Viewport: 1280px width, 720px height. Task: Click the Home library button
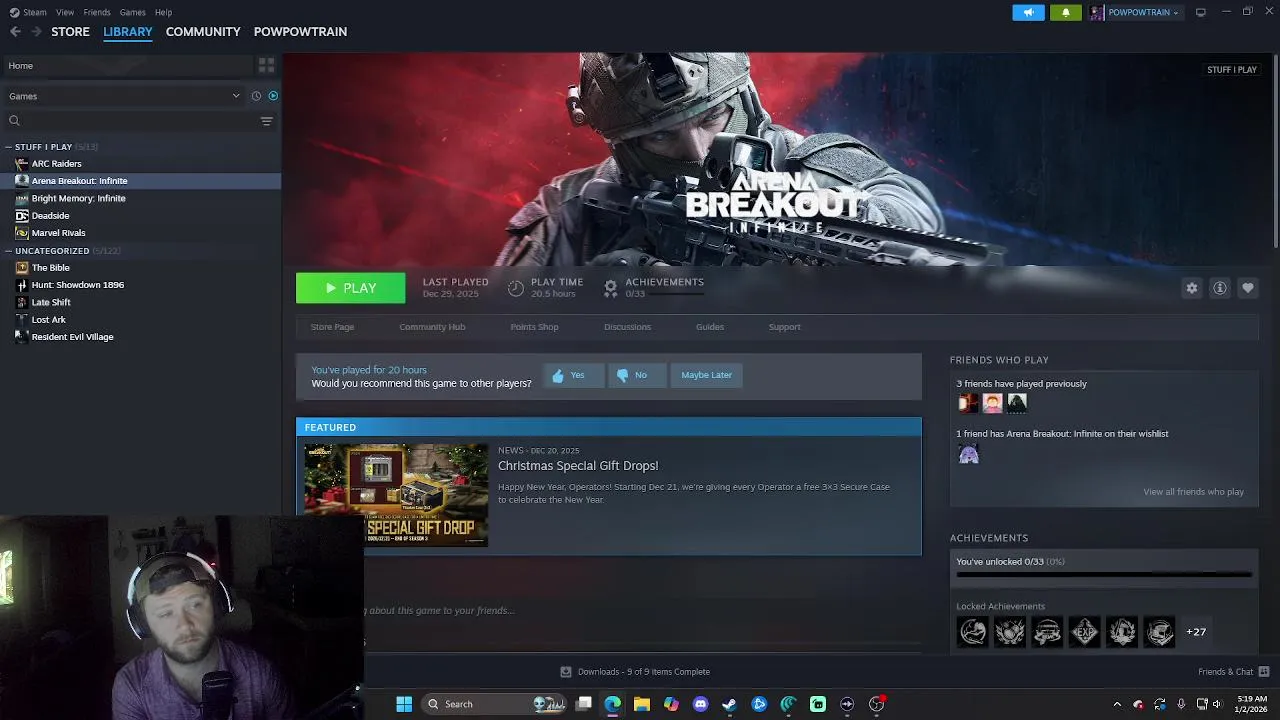[126, 65]
